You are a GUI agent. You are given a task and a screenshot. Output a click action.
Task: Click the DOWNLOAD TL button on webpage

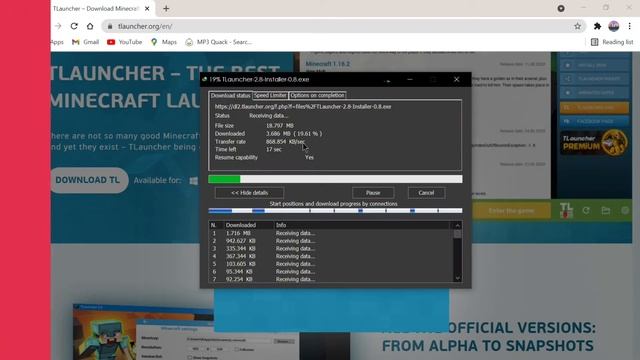click(88, 180)
